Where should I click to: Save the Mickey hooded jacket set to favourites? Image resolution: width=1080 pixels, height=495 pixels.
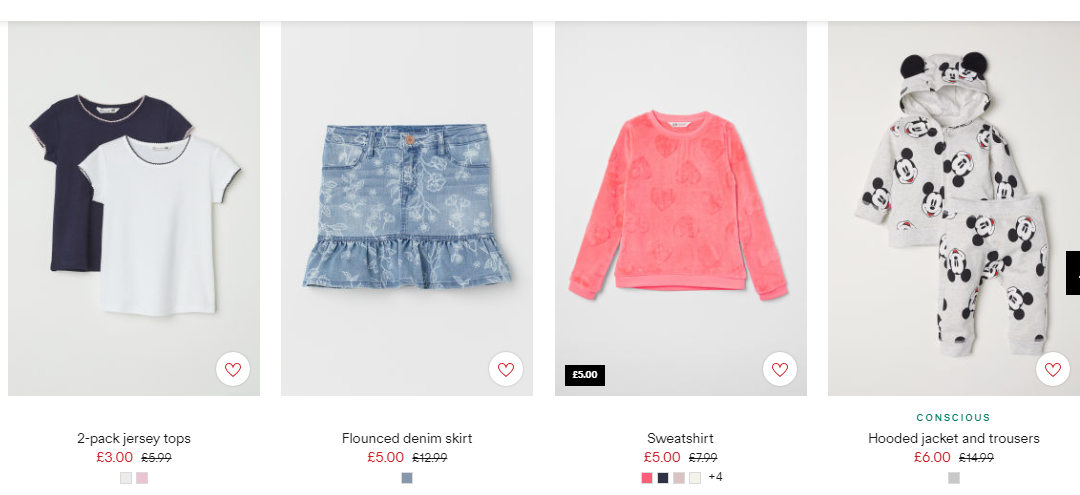[1052, 369]
